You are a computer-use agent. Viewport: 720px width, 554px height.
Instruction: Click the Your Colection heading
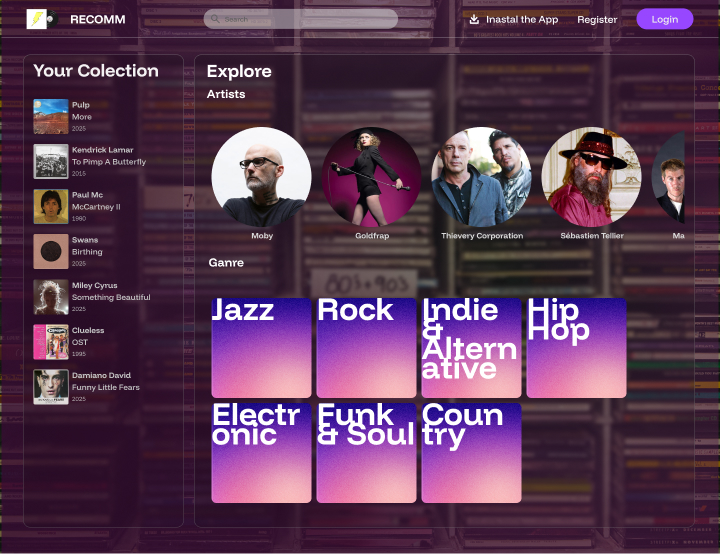tap(96, 71)
